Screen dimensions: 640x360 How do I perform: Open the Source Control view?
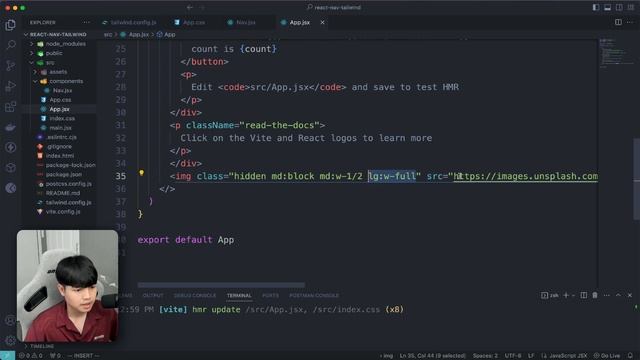(11, 65)
